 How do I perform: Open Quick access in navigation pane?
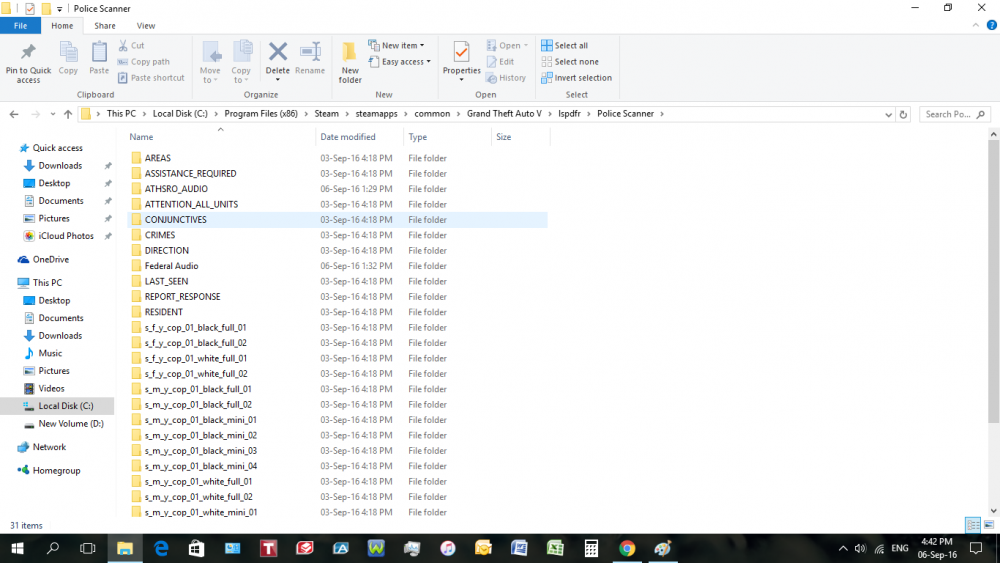[x=57, y=148]
